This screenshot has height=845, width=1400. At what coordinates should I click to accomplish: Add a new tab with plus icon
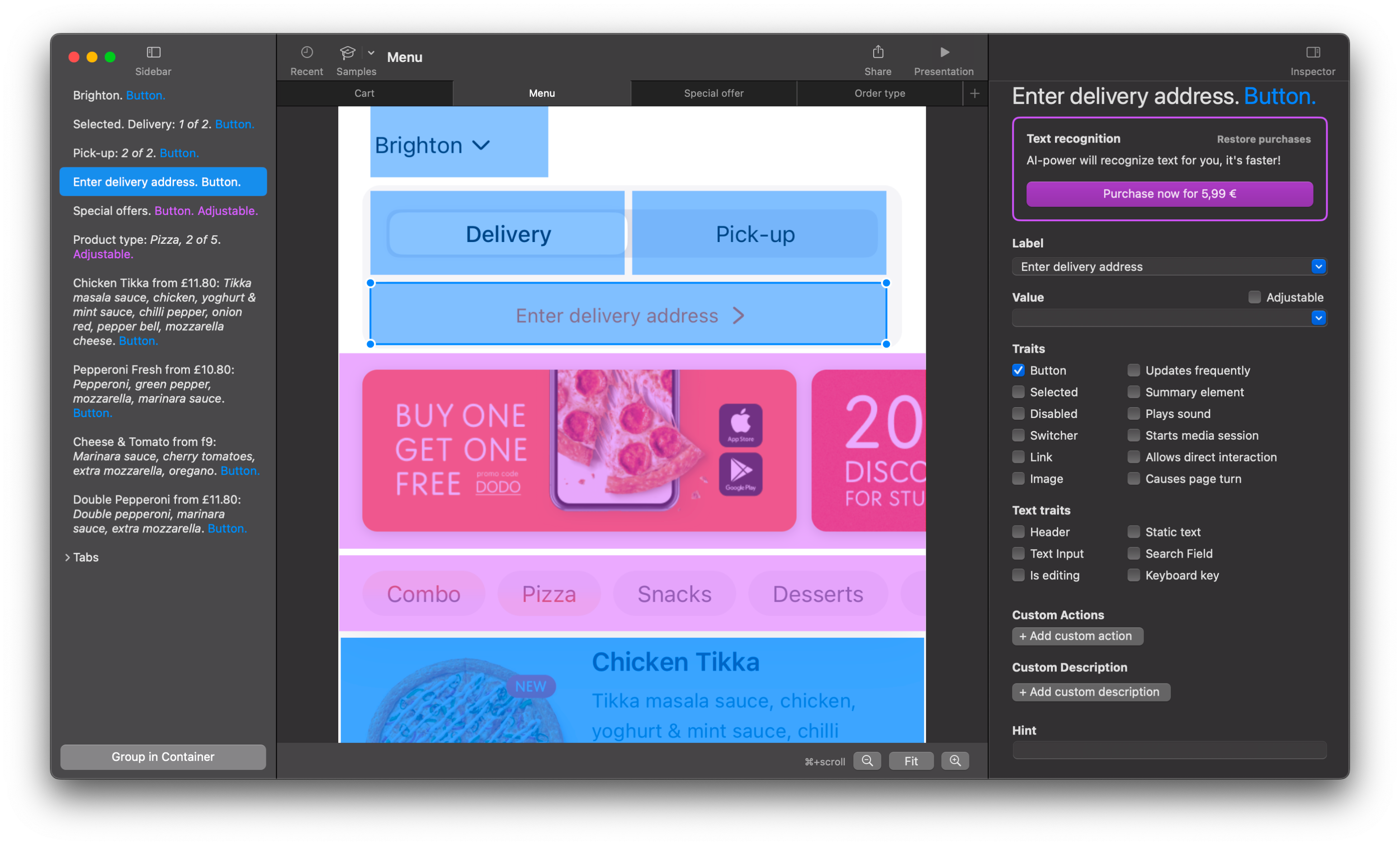coord(974,93)
